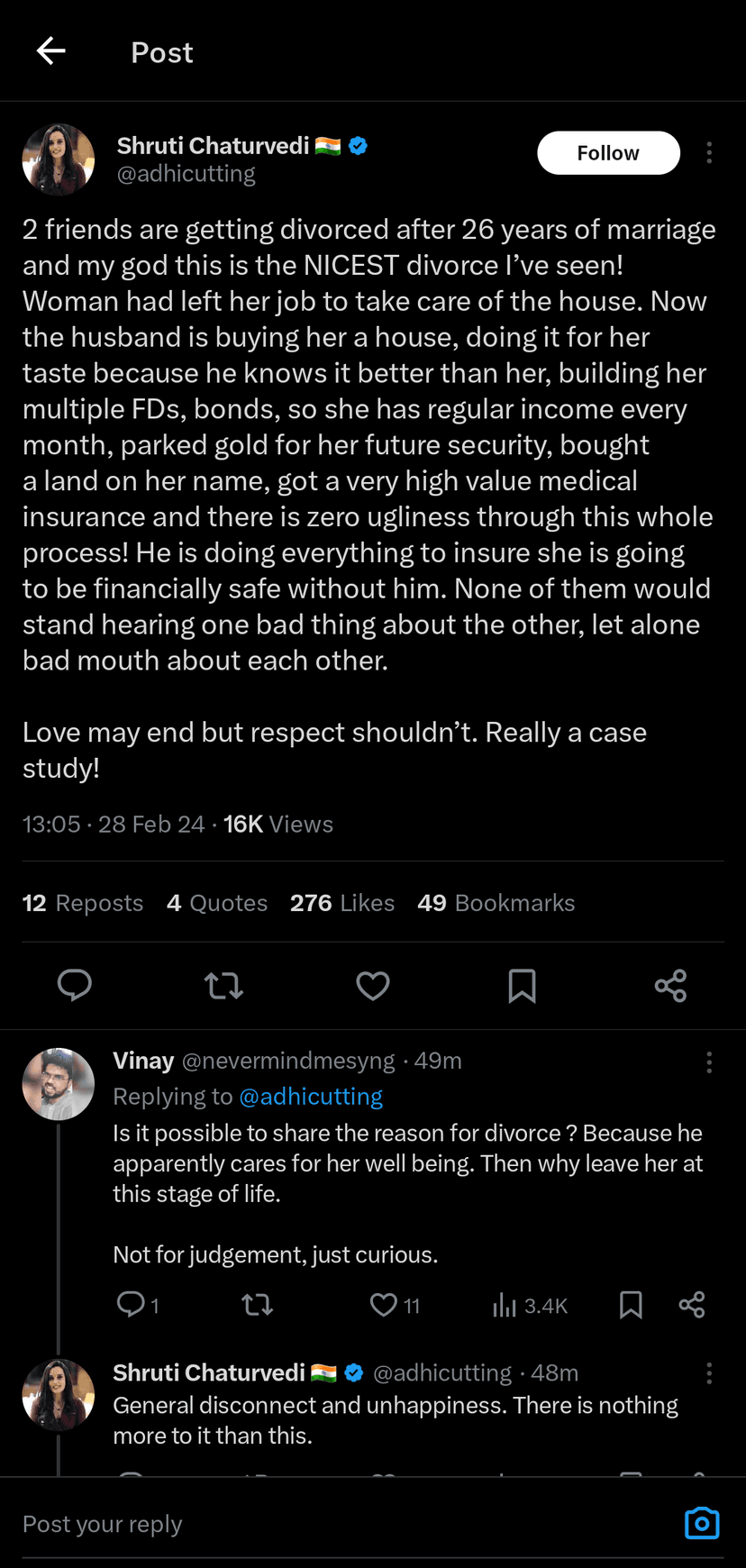The width and height of the screenshot is (746, 1568).
Task: Click the Follow button
Action: (608, 153)
